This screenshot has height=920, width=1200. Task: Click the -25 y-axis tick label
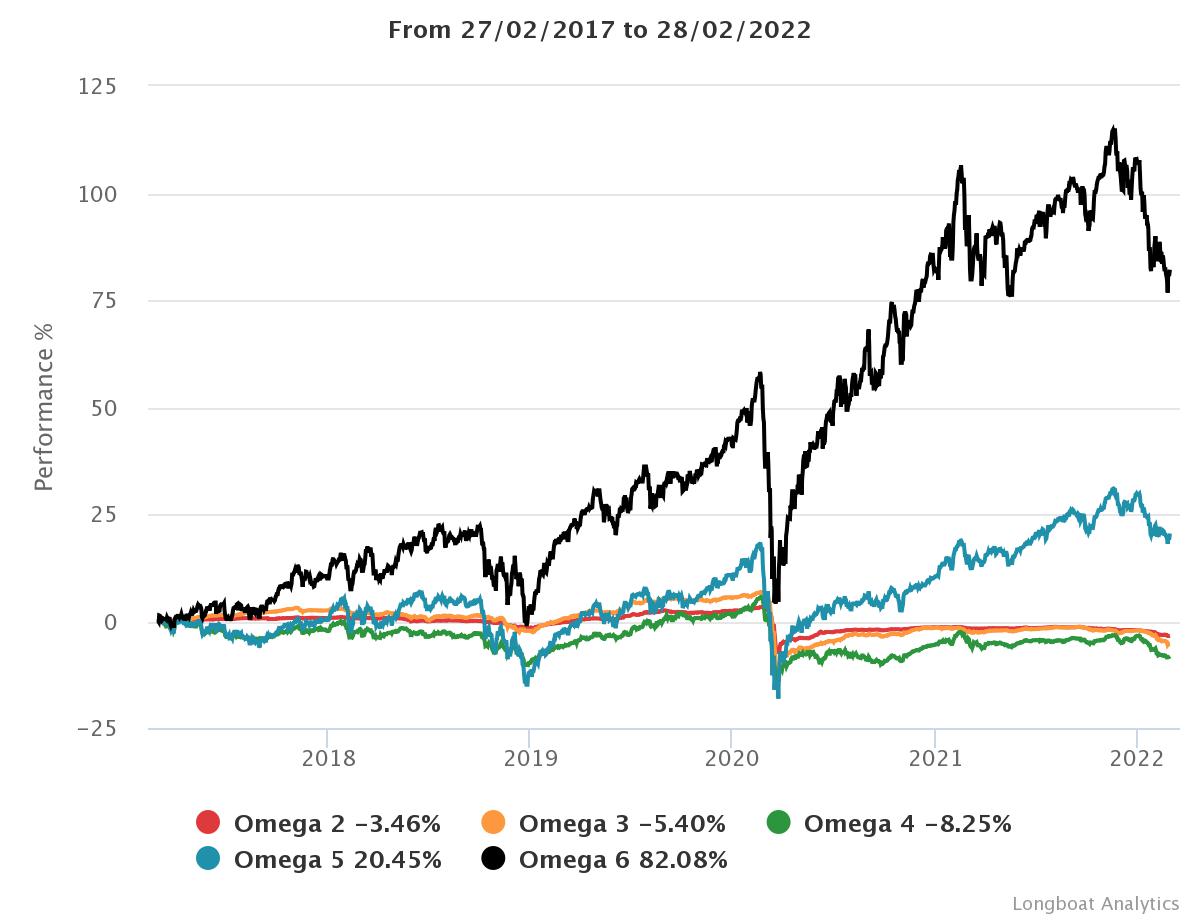97,729
